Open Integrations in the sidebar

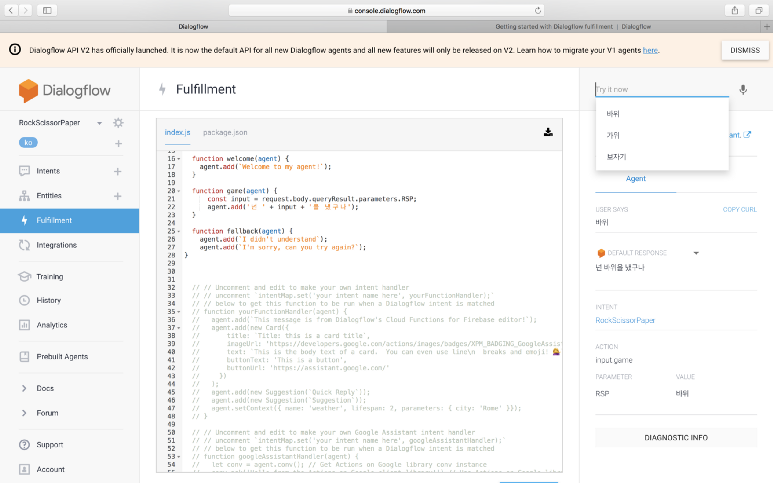(56, 245)
